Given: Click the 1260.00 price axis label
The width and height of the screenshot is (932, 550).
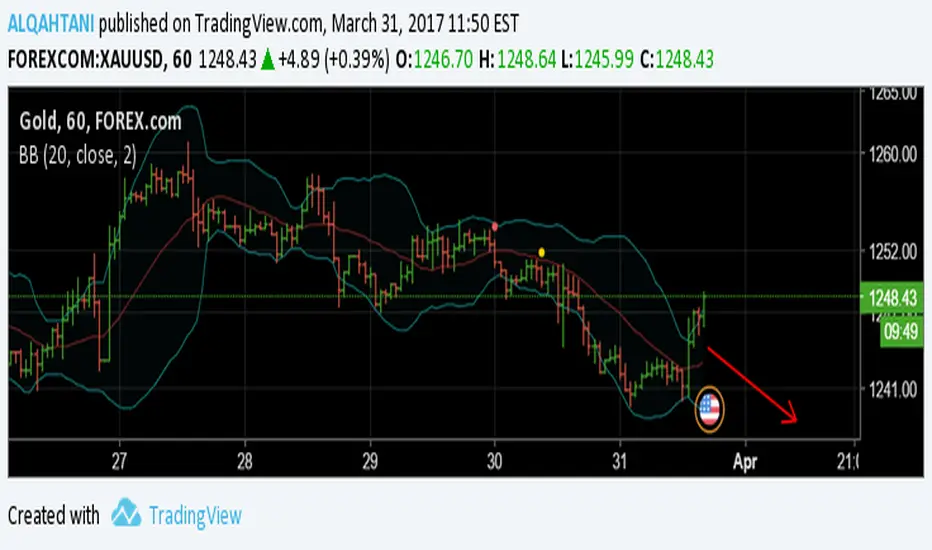Looking at the screenshot, I should (892, 154).
